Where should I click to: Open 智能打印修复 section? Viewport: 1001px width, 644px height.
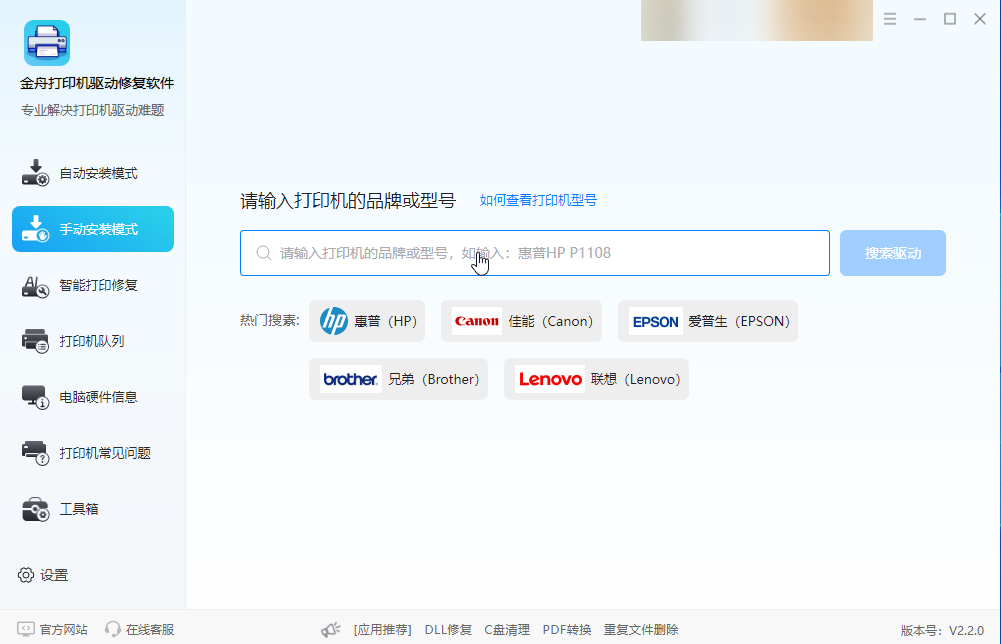(93, 285)
